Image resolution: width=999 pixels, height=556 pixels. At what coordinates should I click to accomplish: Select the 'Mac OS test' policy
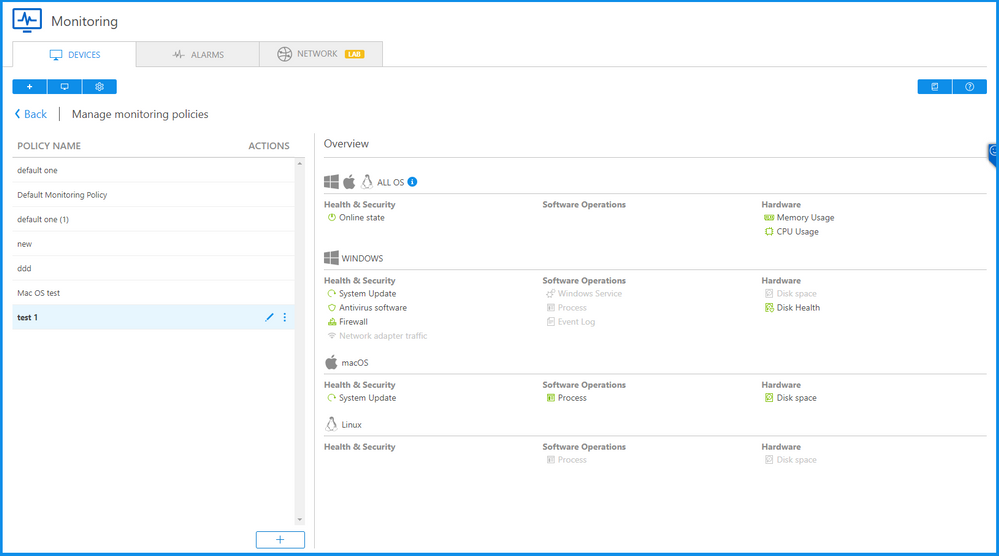154,293
